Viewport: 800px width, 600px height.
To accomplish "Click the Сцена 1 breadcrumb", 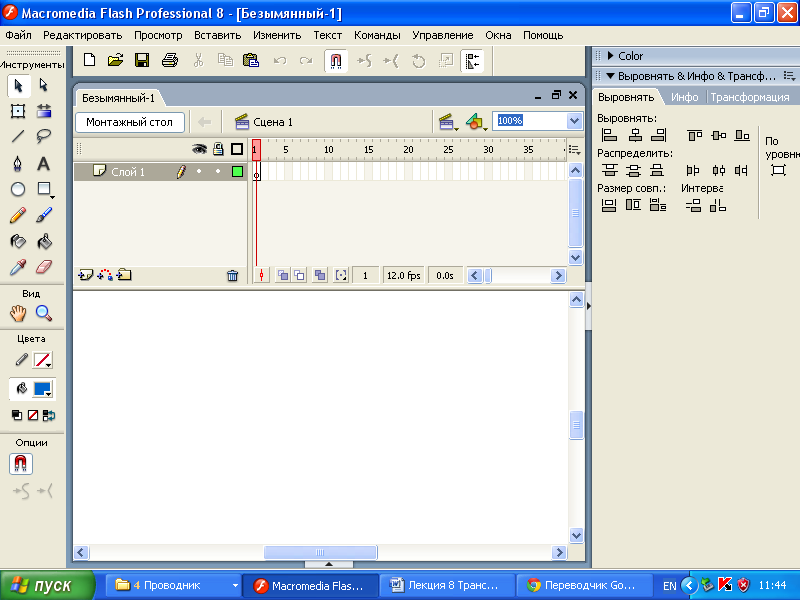I will pyautogui.click(x=264, y=122).
